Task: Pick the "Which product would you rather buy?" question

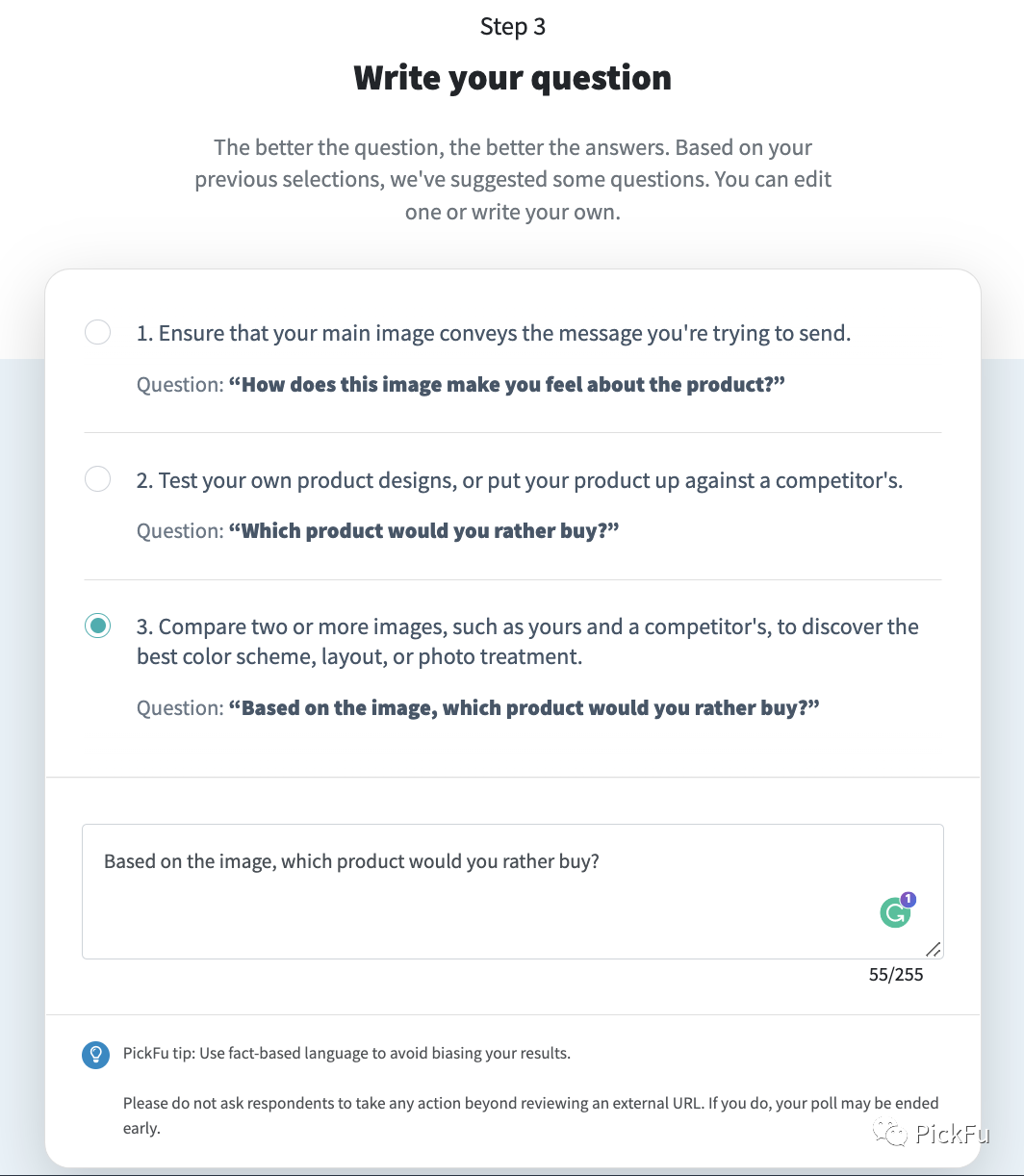Action: (x=423, y=531)
